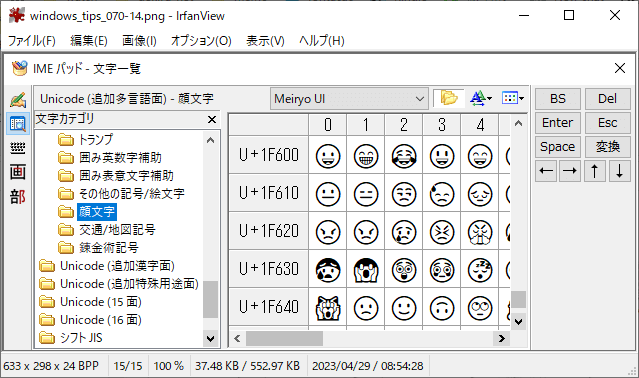Select the rolling eyes emoji U+1F644

(480, 308)
